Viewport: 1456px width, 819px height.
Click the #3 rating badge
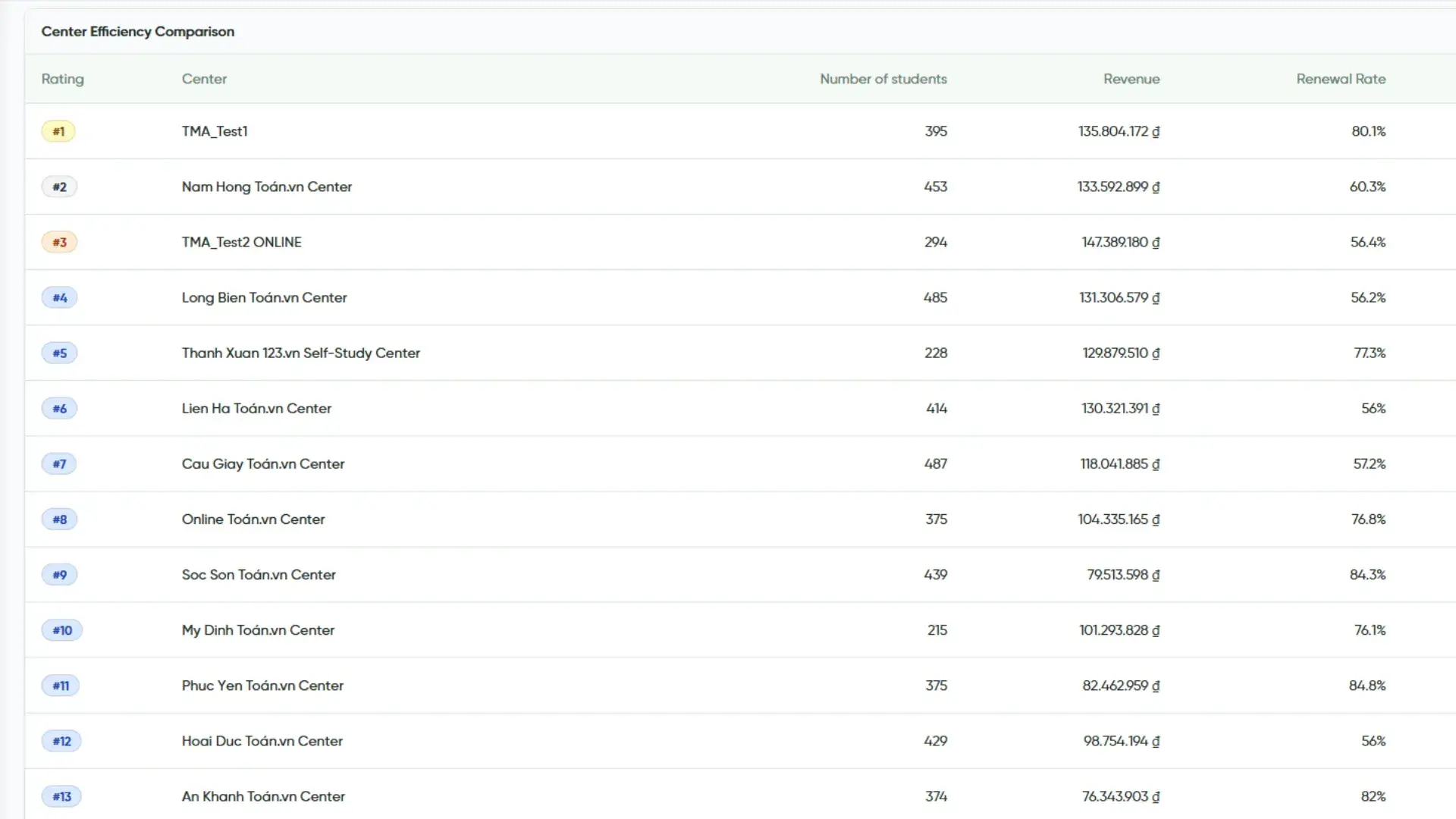(x=59, y=242)
